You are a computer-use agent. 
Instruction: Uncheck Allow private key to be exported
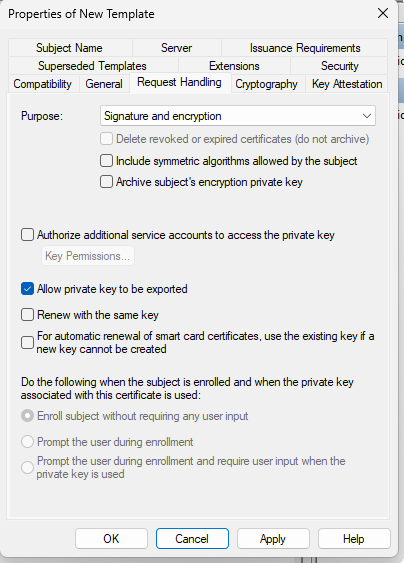pos(27,289)
